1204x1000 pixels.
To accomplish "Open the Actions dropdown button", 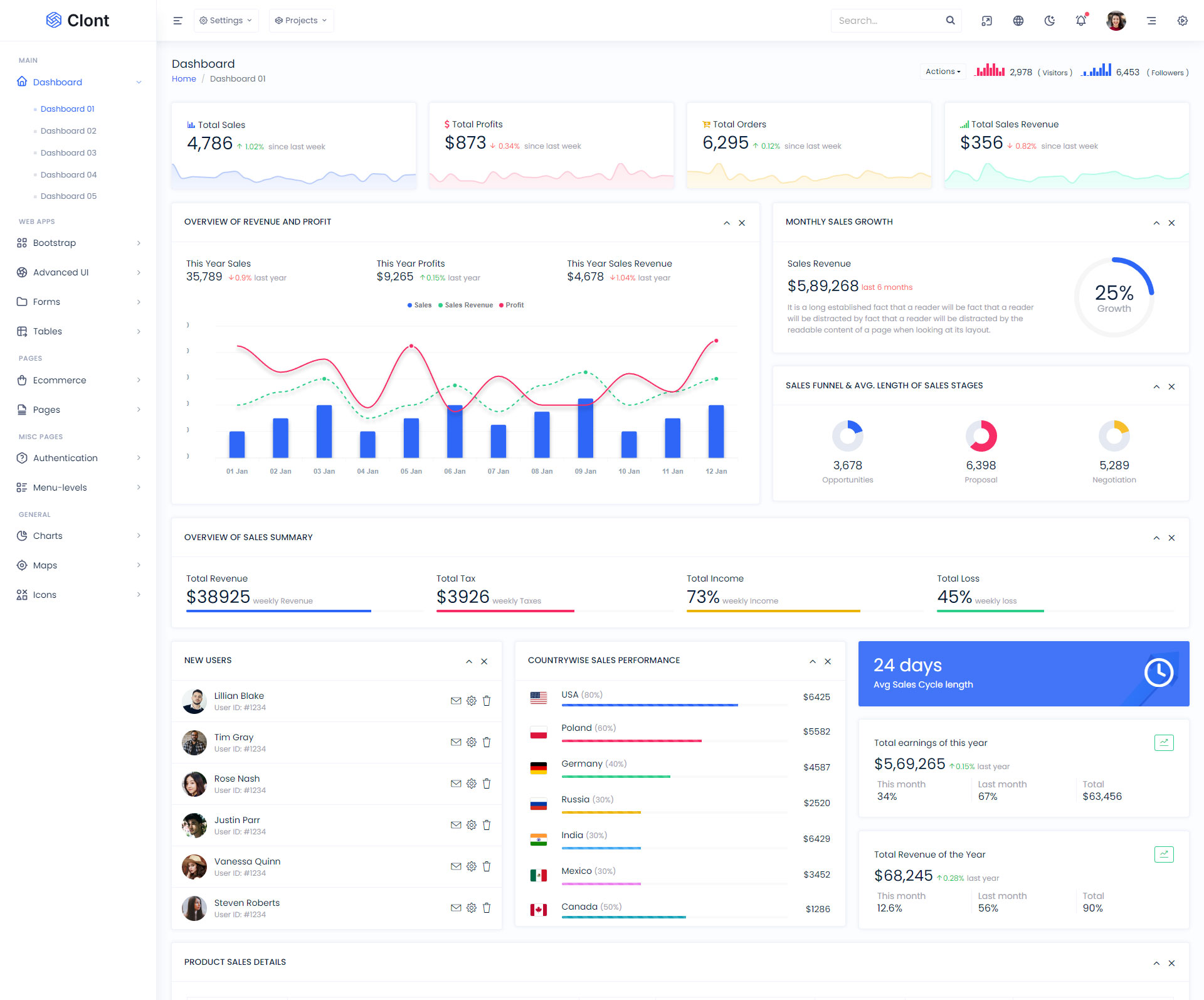I will pos(943,72).
